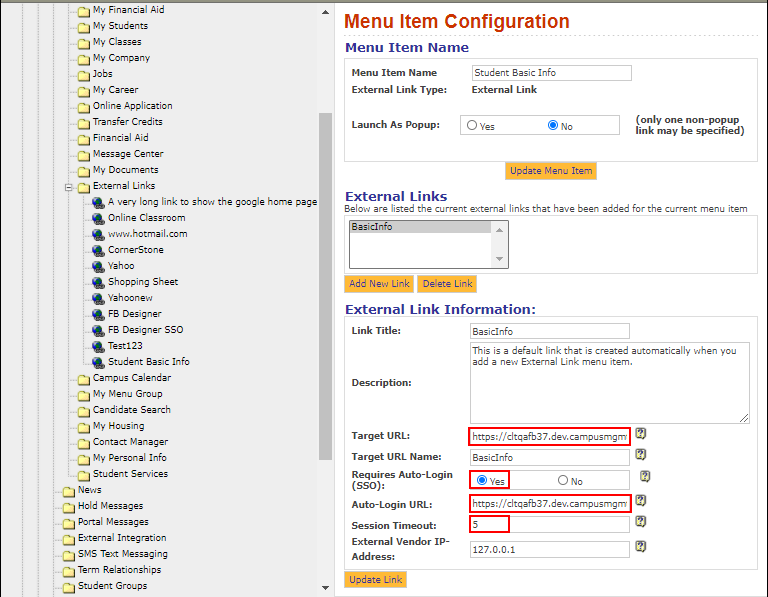Click help icon beside Auto-Login URL
Image resolution: width=768 pixels, height=597 pixels.
pyautogui.click(x=641, y=501)
